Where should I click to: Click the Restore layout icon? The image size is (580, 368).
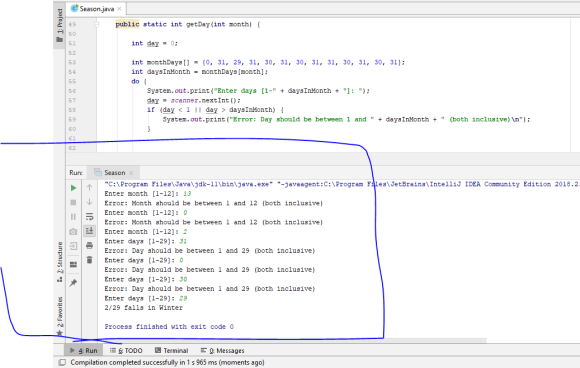pos(73,264)
